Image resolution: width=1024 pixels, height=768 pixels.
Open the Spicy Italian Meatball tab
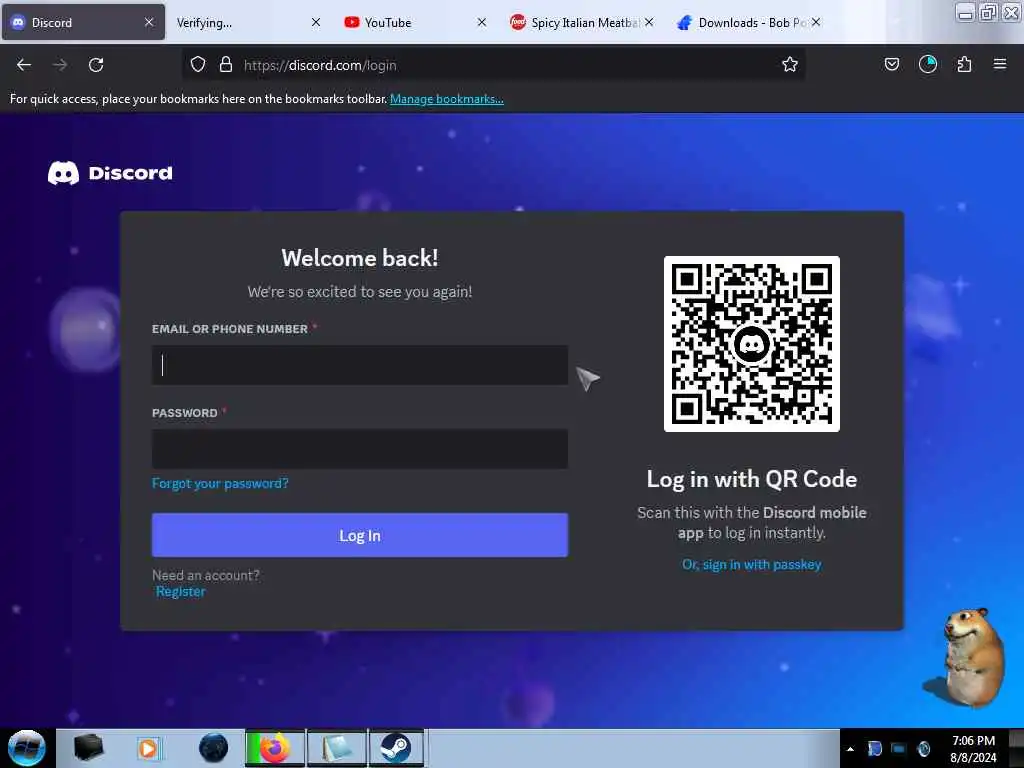[584, 23]
